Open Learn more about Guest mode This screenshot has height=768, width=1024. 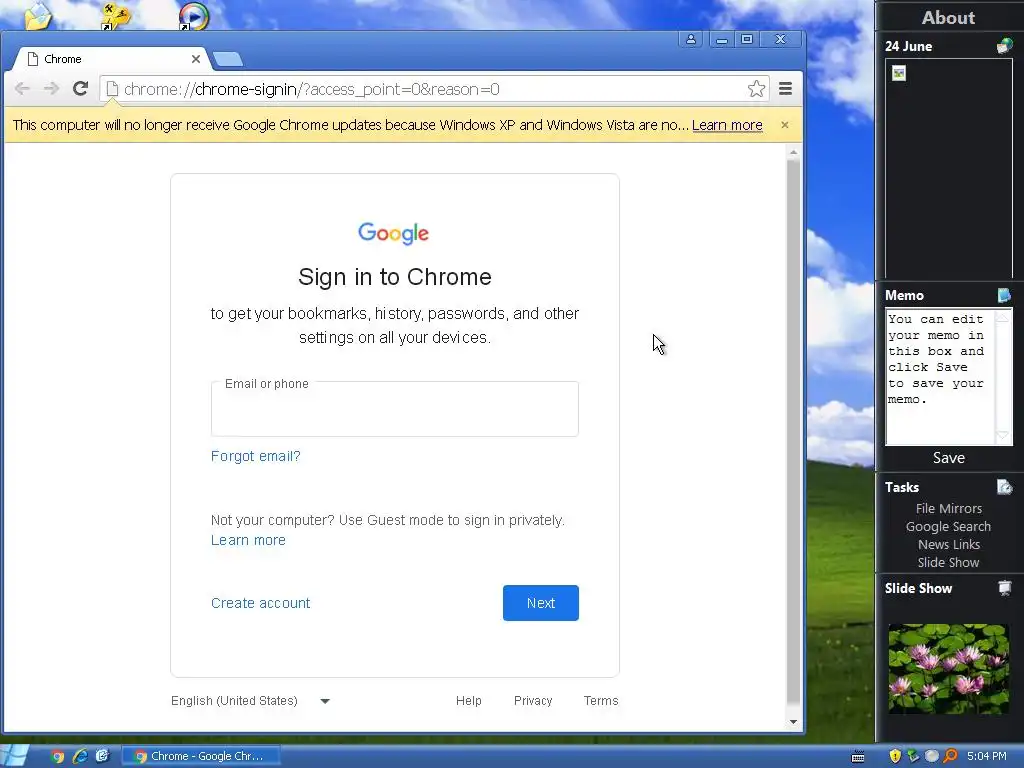click(x=248, y=540)
